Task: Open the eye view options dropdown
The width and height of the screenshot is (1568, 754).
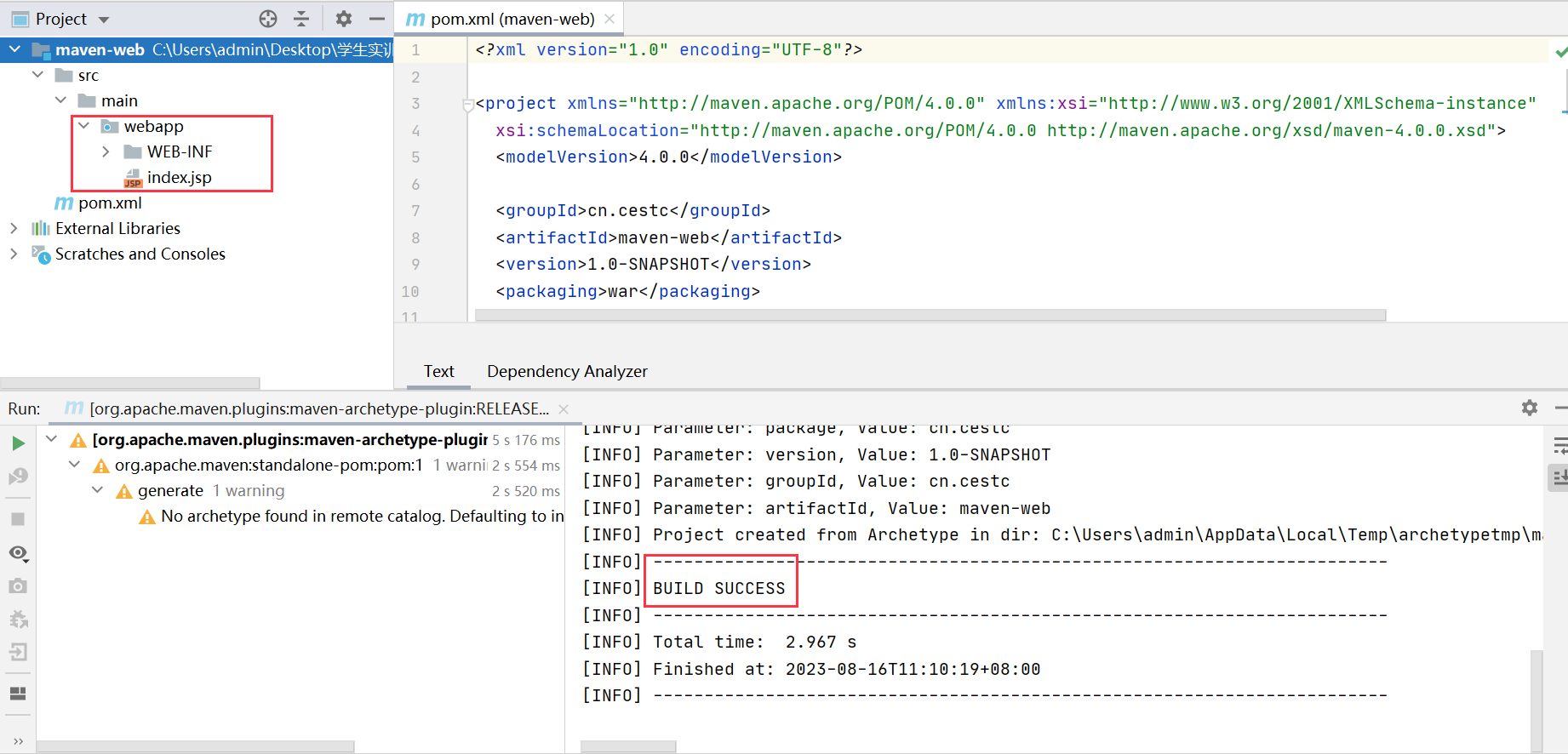Action: (x=18, y=553)
